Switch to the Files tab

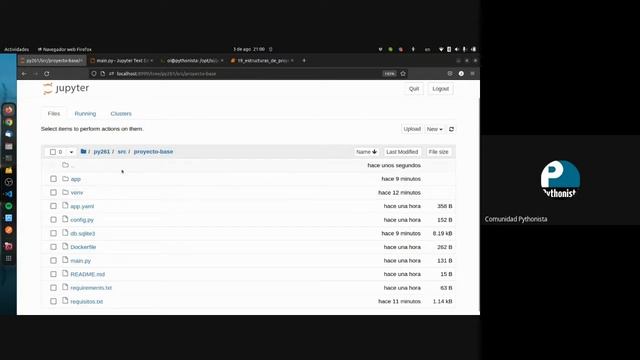click(x=54, y=113)
